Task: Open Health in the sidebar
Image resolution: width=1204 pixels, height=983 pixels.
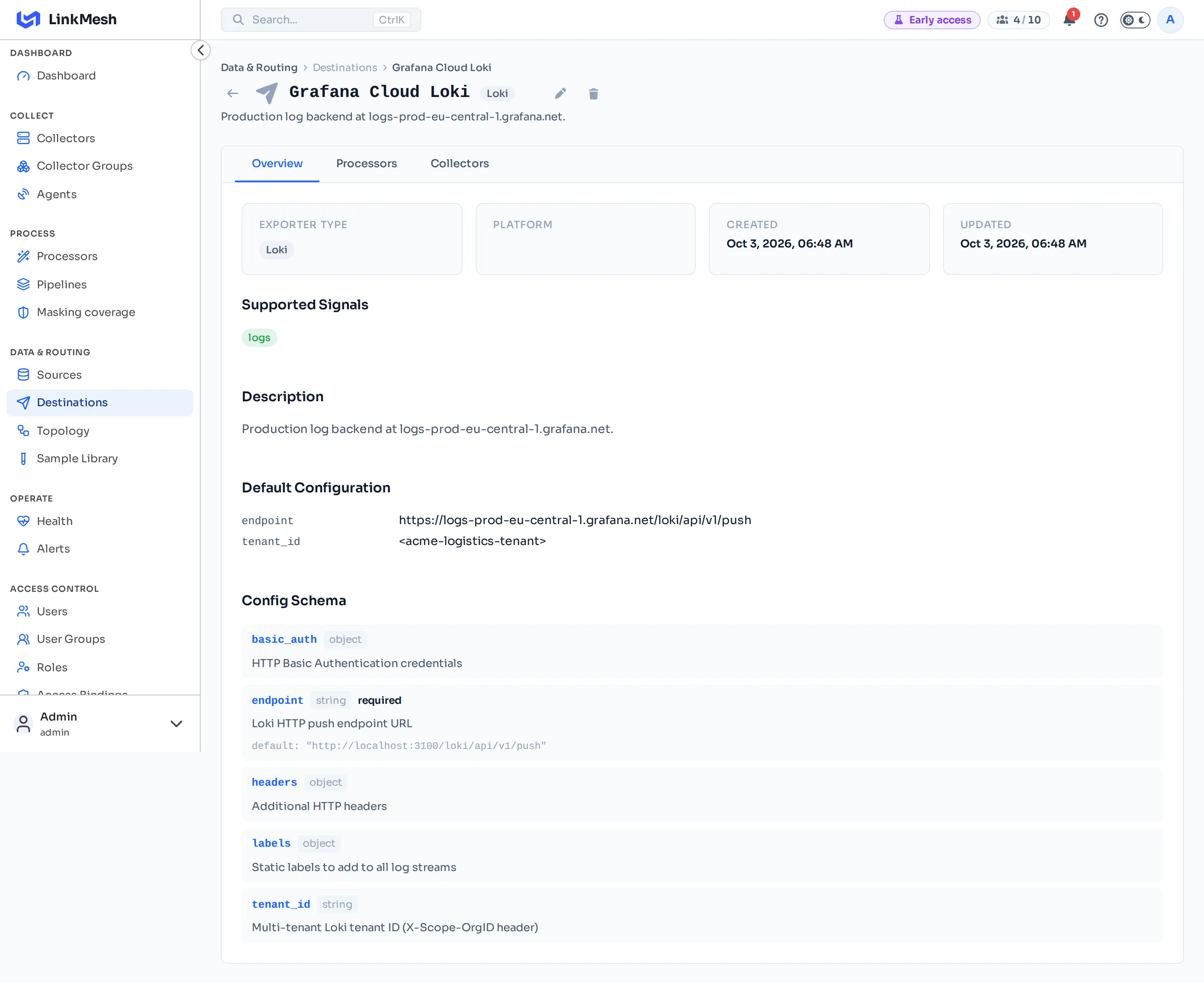Action: pyautogui.click(x=99, y=521)
